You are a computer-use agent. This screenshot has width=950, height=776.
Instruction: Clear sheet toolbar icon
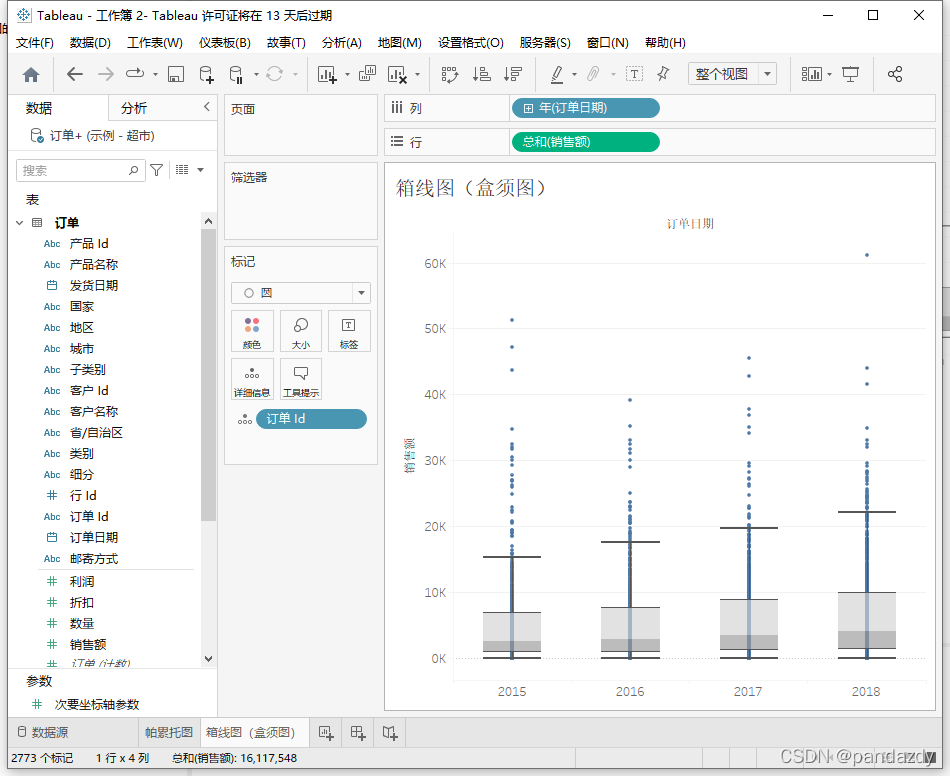(397, 75)
